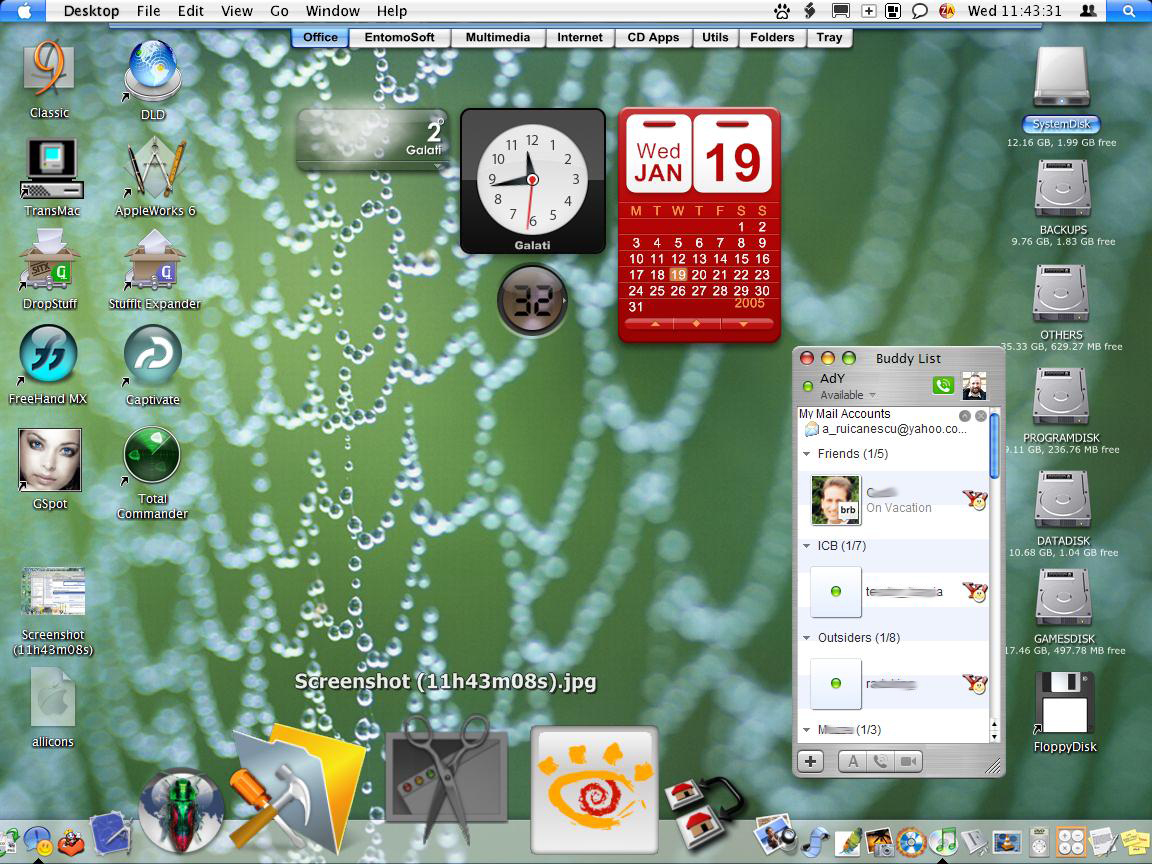Launch Total Commander from the desktop

point(152,457)
